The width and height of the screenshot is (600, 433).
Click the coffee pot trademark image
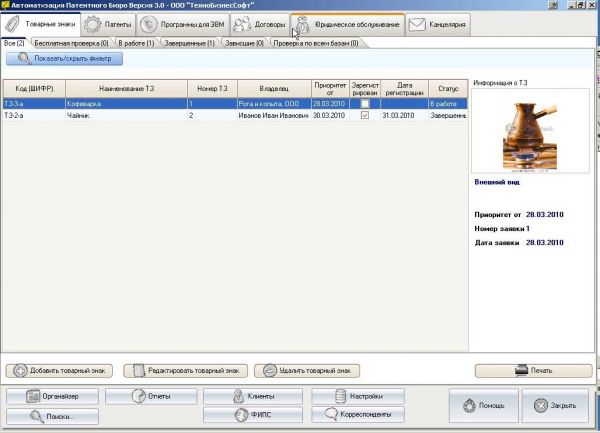tap(530, 131)
